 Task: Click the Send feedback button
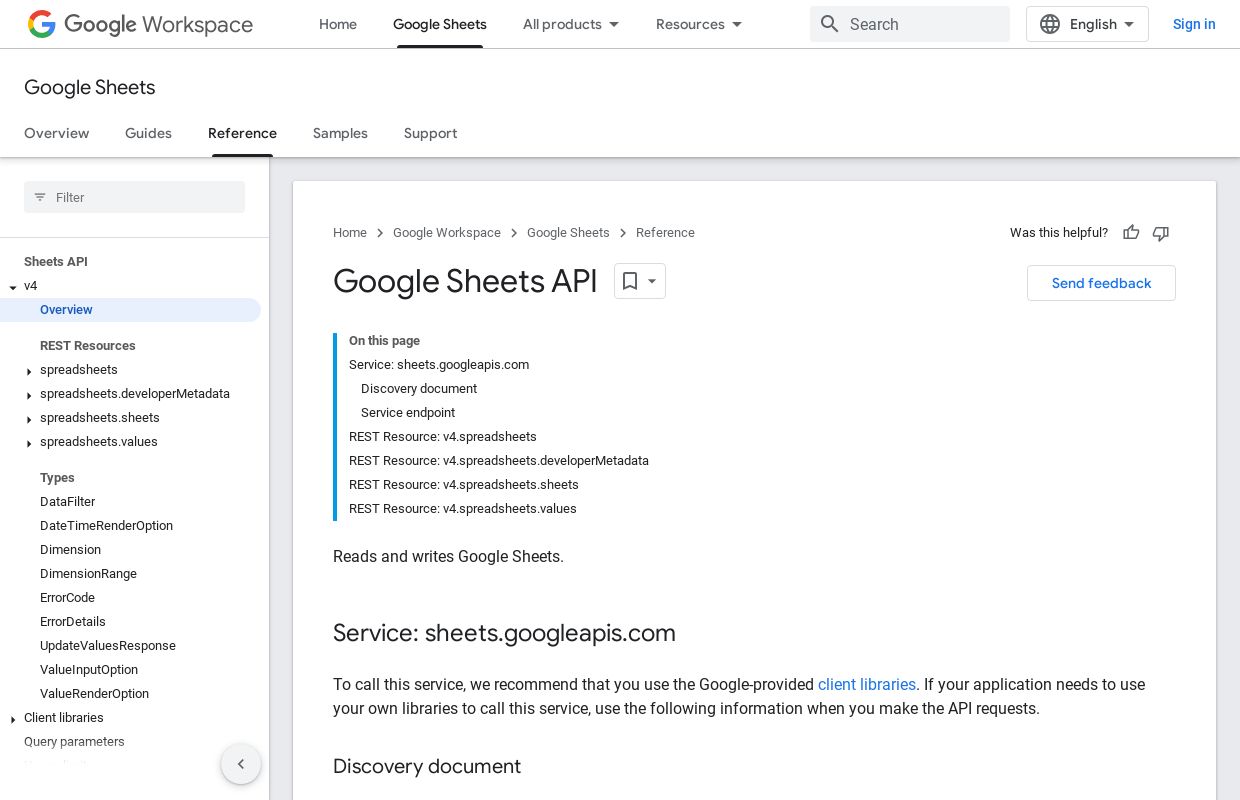1101,283
